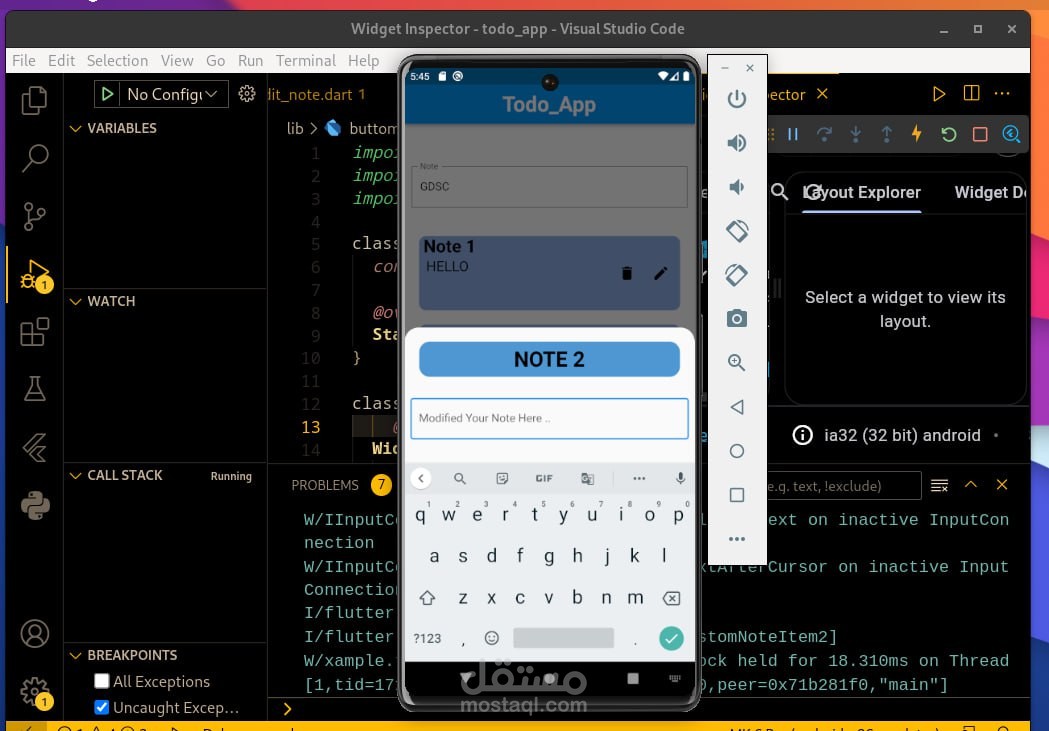Stop the debug session

(980, 134)
